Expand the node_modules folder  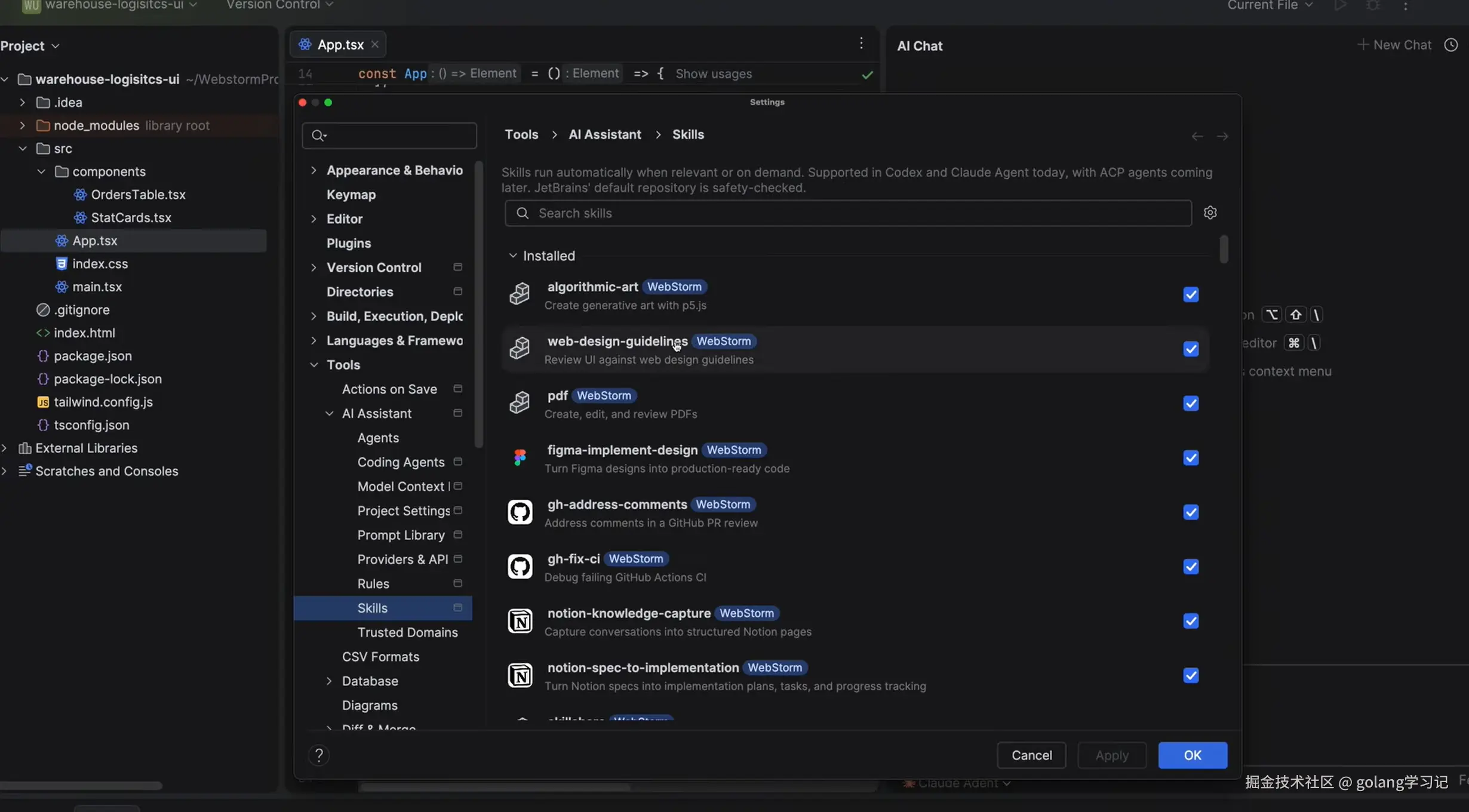pyautogui.click(x=22, y=125)
